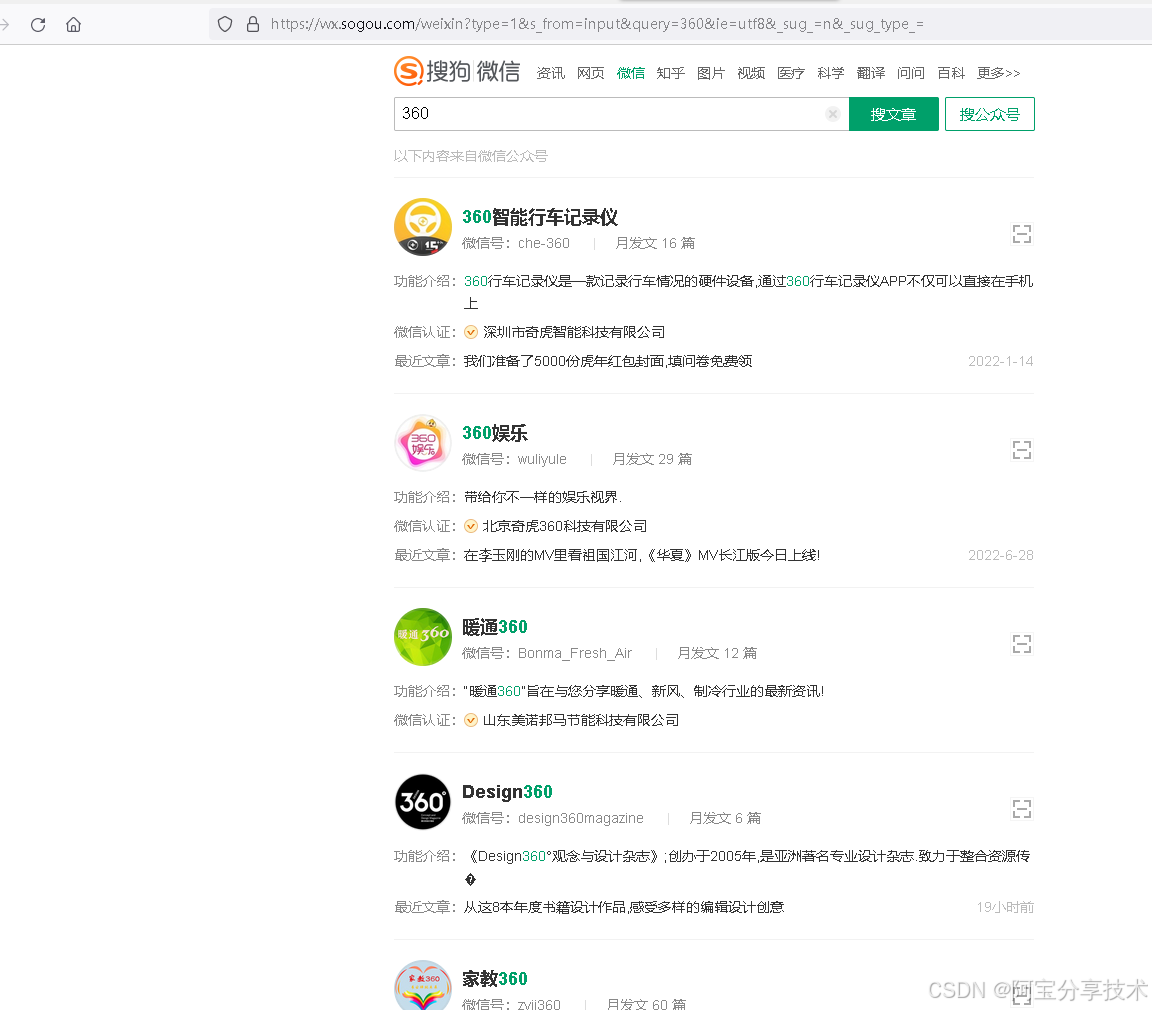Switch to the 知乎 tab
The height and width of the screenshot is (1010, 1152).
tap(671, 73)
